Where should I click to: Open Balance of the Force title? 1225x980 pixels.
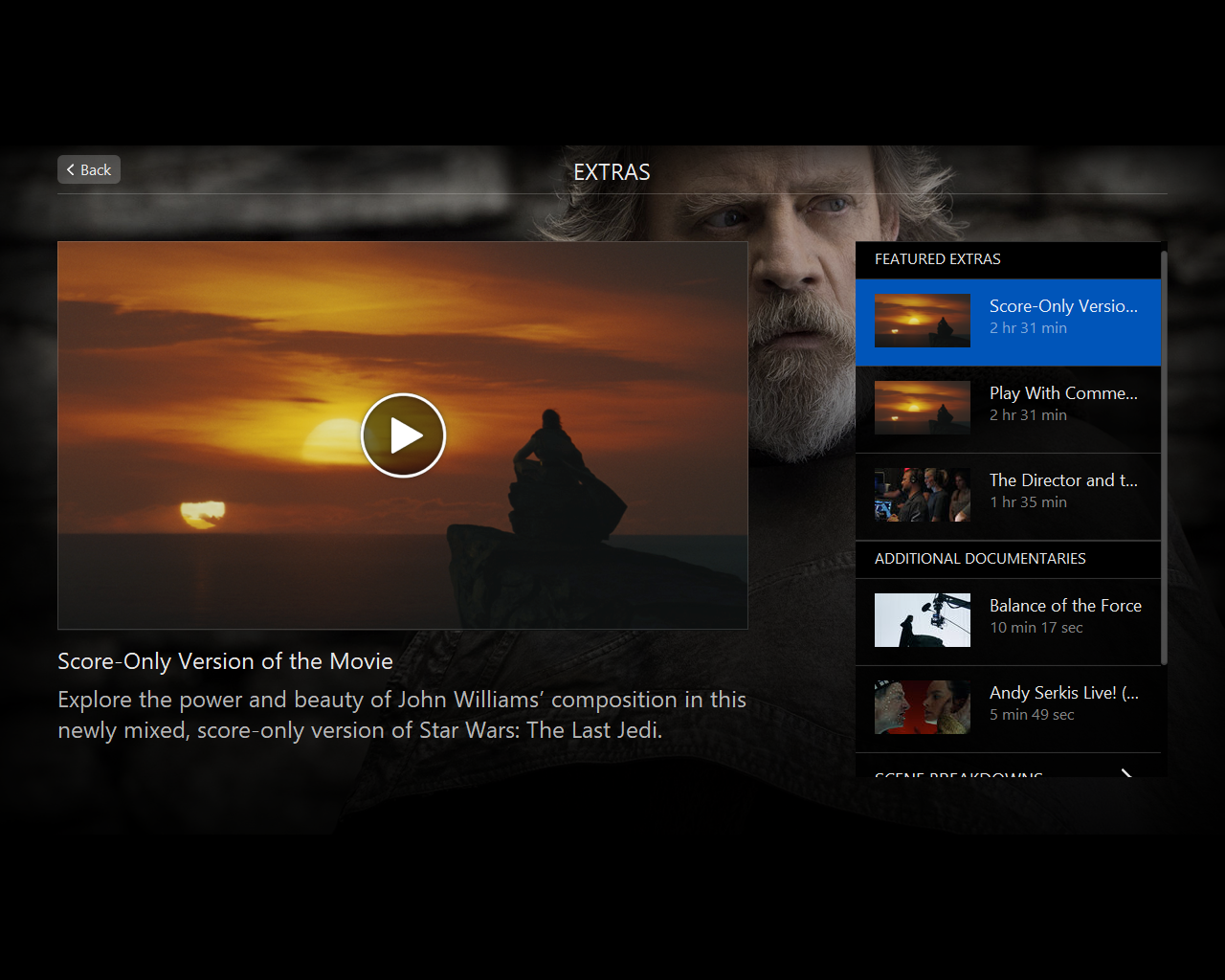click(1065, 606)
